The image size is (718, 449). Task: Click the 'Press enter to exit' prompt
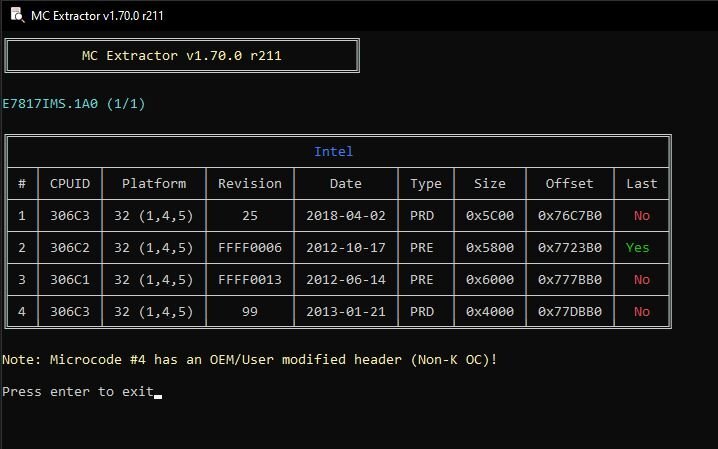point(78,392)
